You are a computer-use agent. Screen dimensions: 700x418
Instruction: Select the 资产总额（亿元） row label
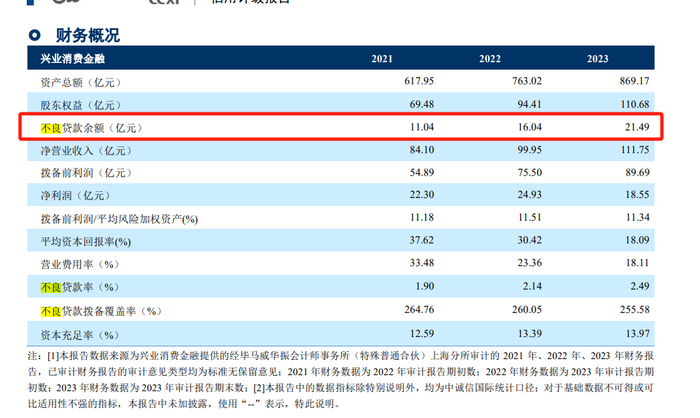point(80,82)
